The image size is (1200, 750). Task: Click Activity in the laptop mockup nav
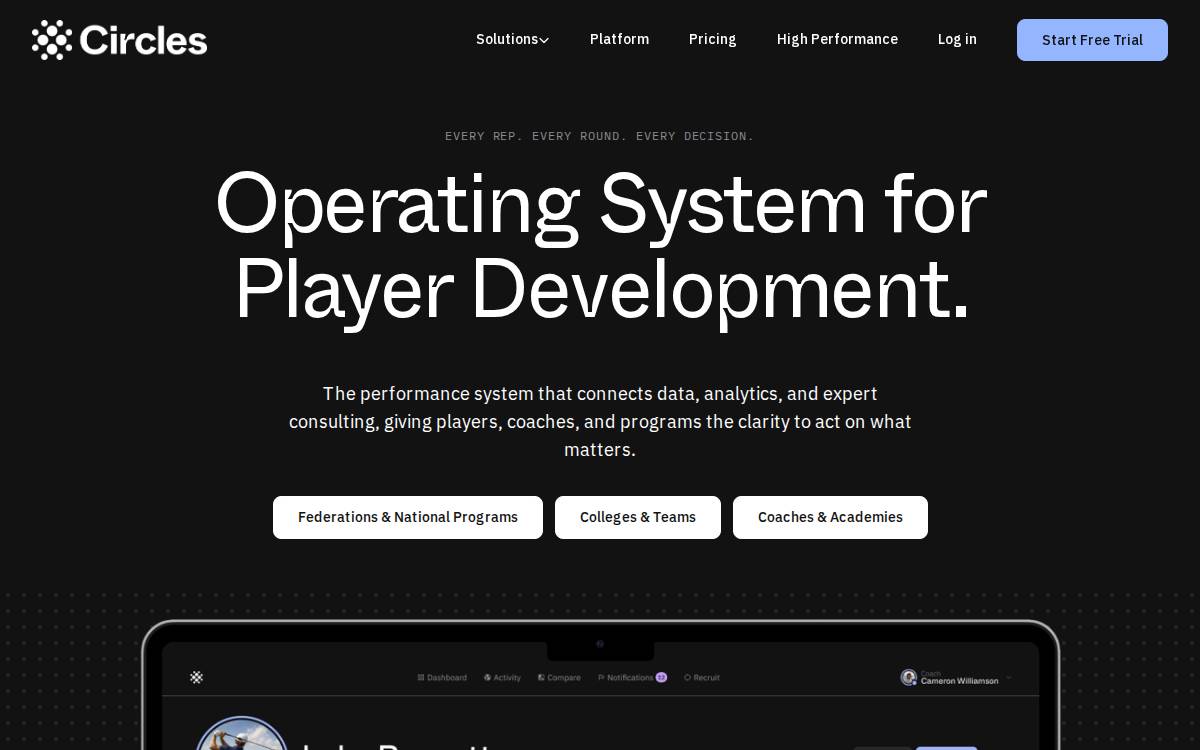click(502, 677)
